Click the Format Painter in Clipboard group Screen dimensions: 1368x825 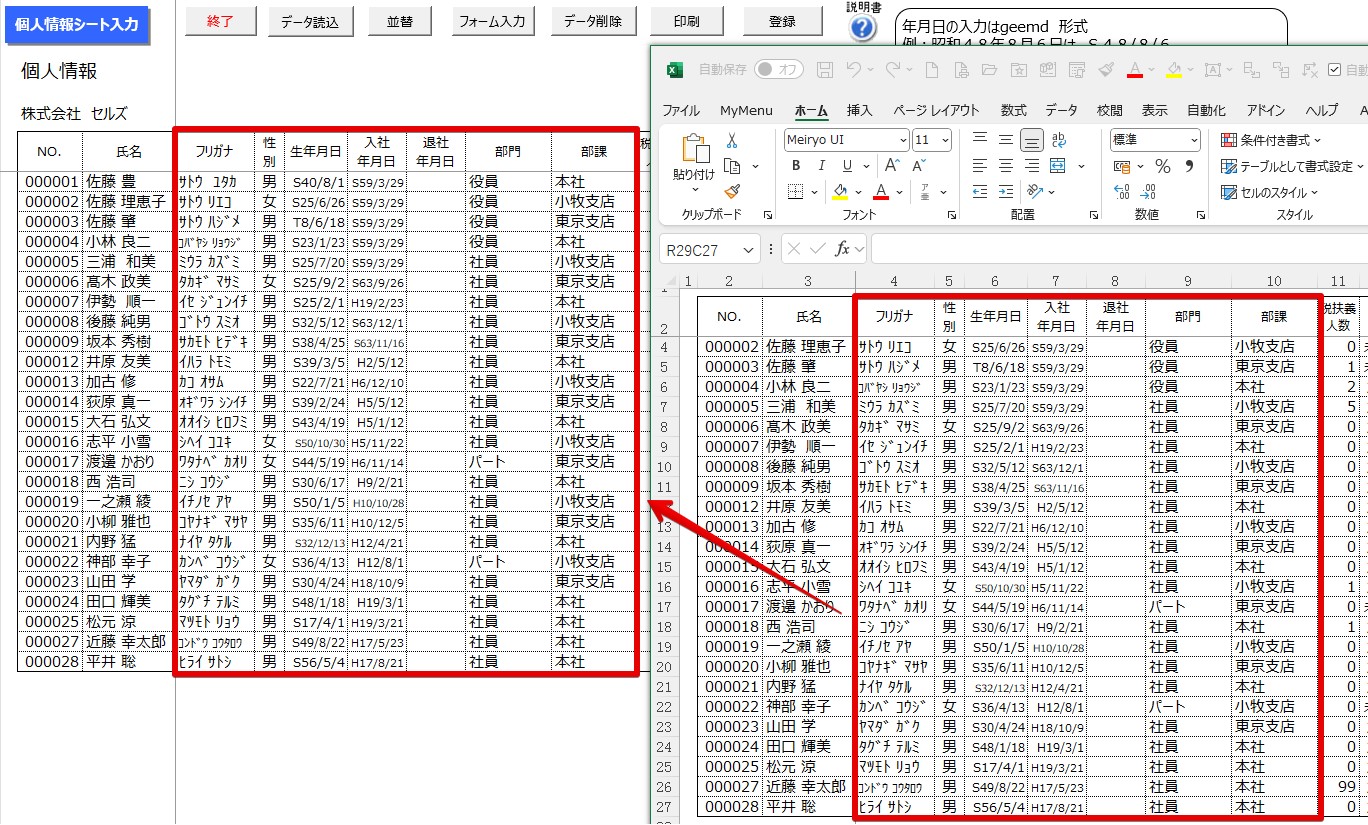(x=732, y=190)
